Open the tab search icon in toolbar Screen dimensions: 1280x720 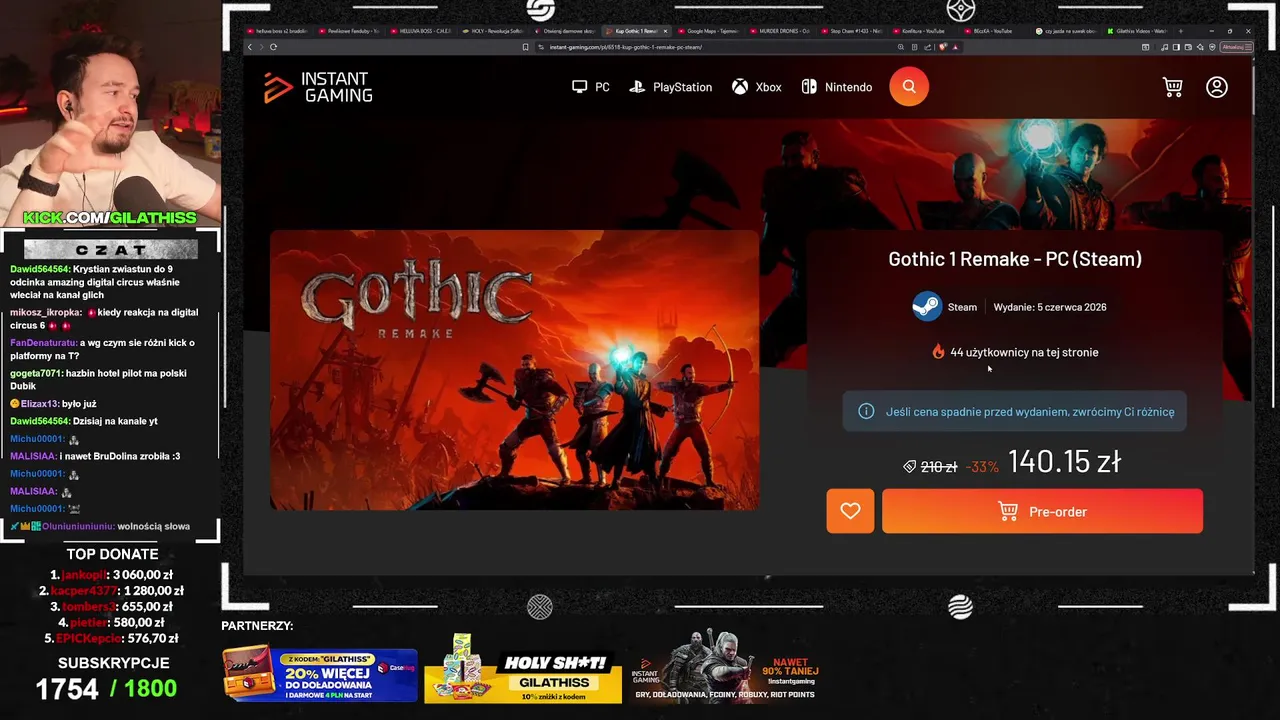(x=1145, y=47)
